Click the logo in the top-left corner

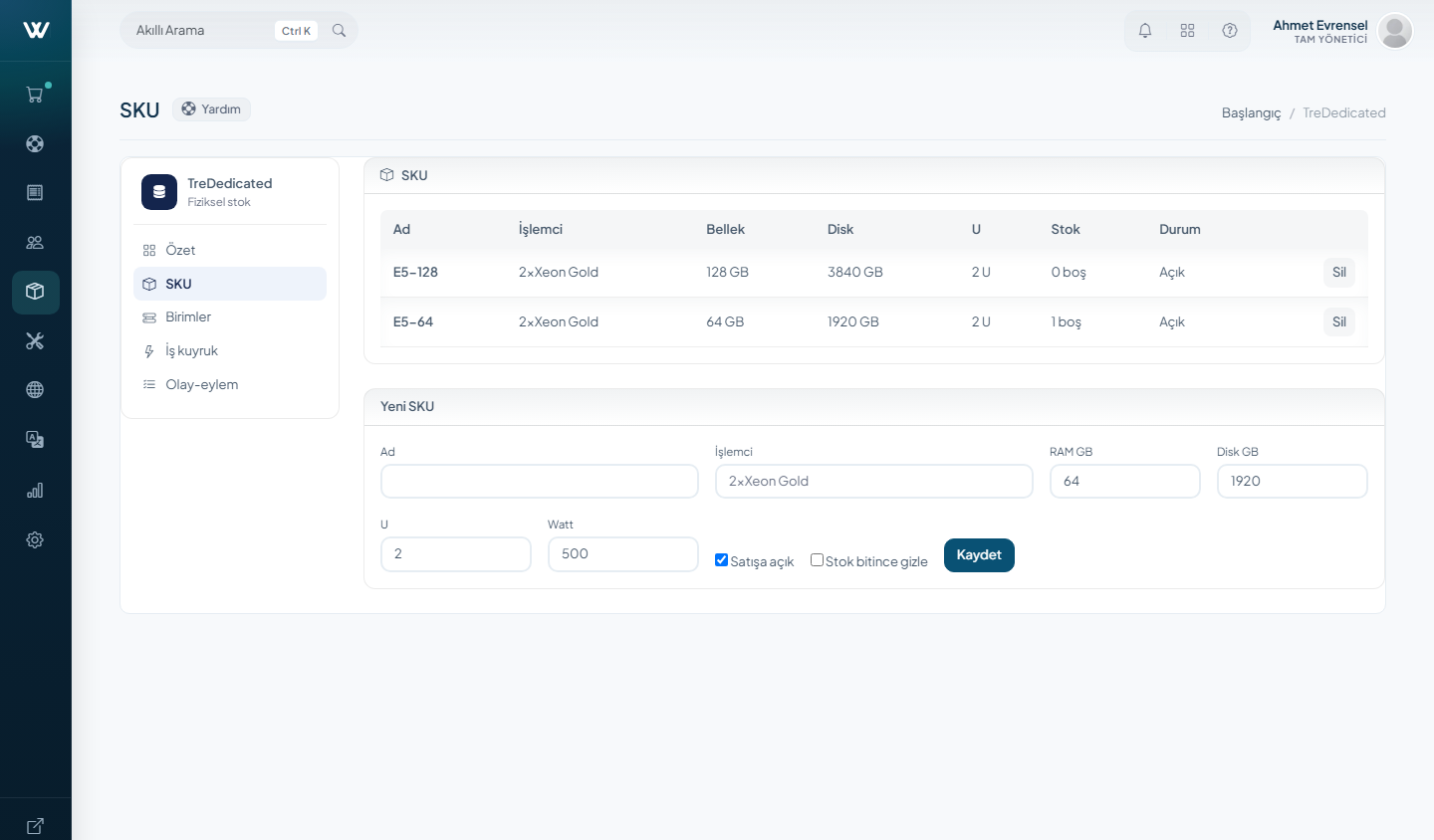pyautogui.click(x=36, y=30)
